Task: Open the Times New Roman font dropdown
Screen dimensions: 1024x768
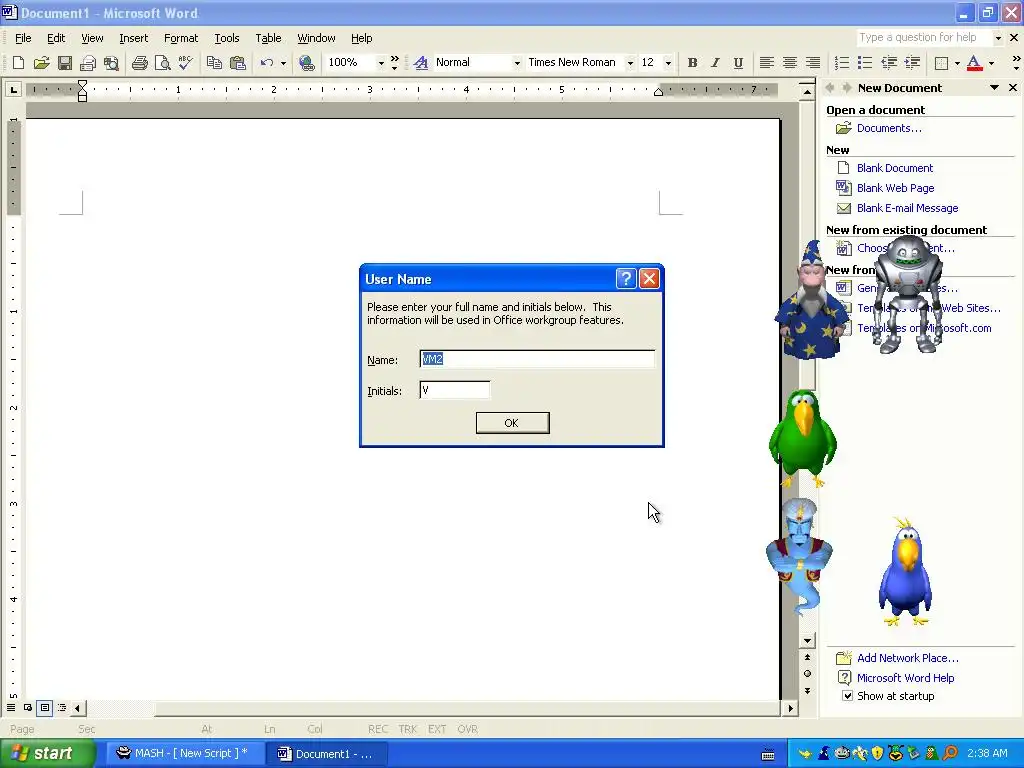Action: pos(630,63)
